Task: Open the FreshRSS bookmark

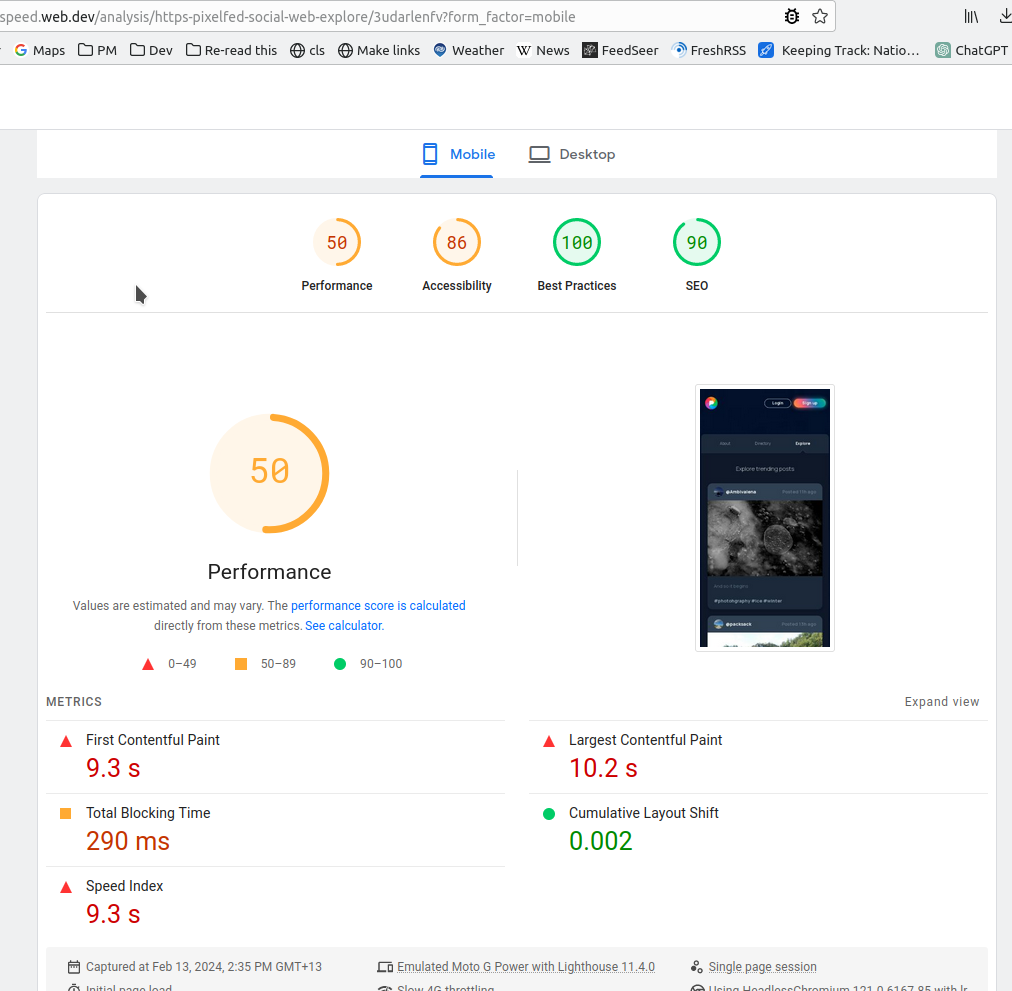Action: (x=708, y=50)
